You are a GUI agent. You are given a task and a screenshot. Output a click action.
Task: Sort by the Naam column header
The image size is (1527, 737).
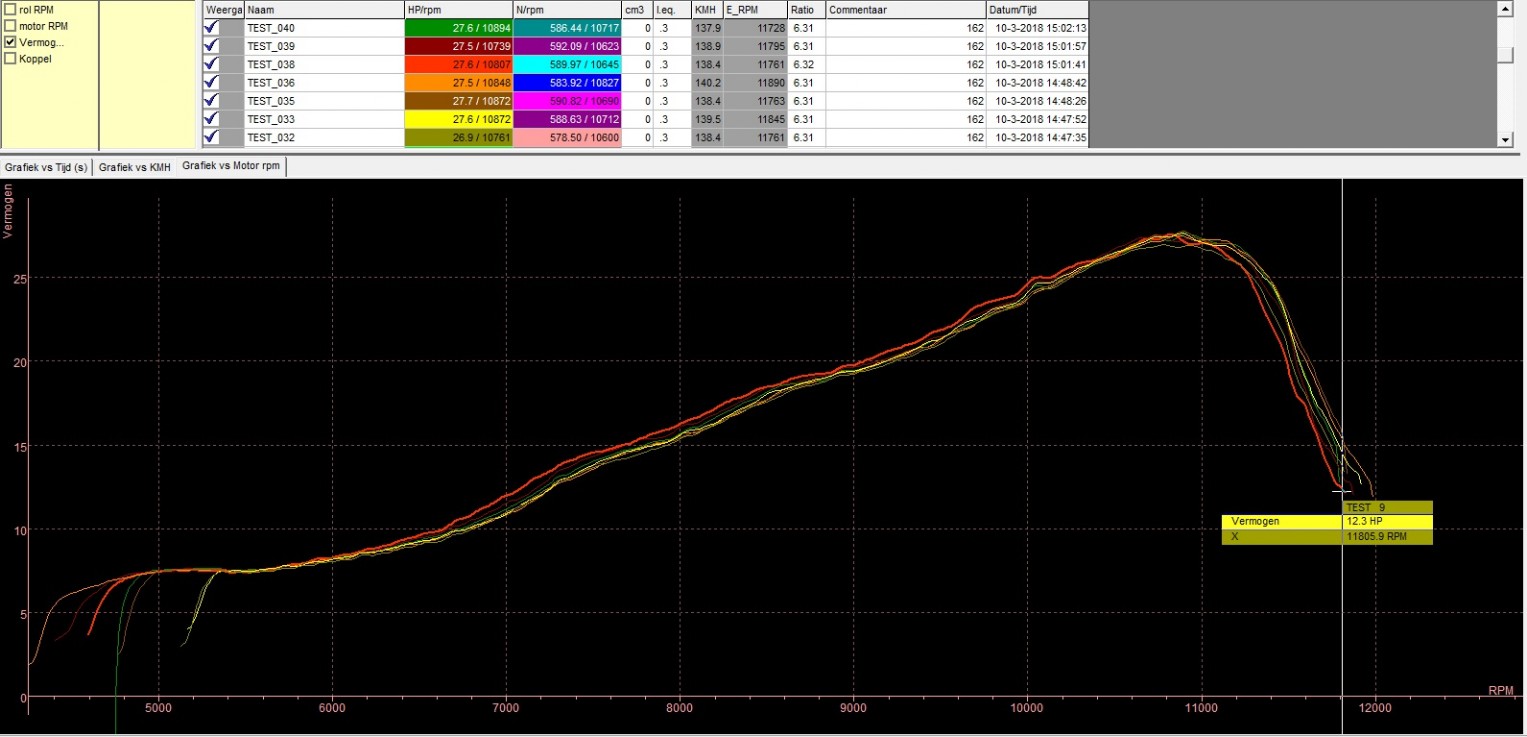[324, 9]
